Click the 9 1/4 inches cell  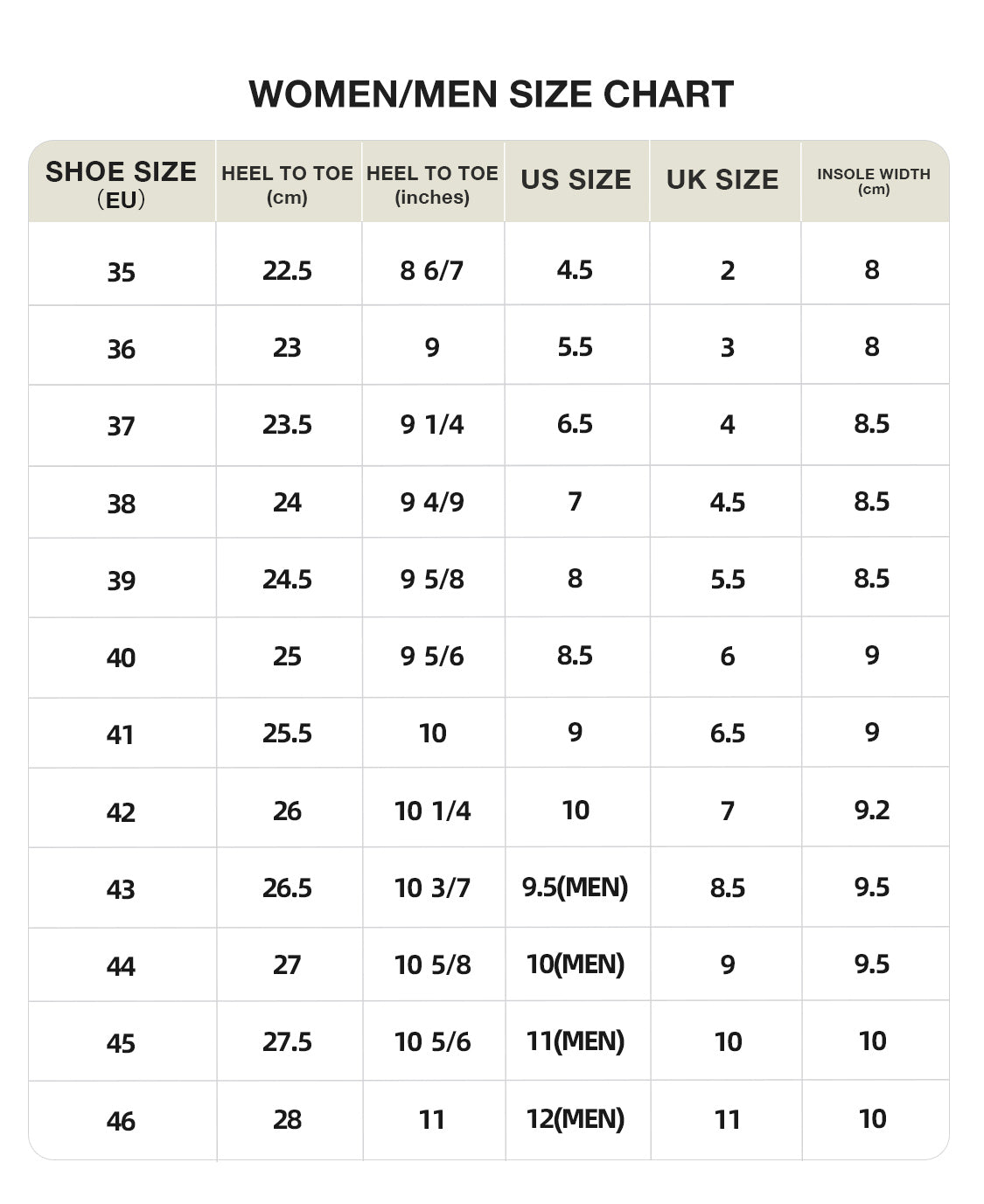[x=433, y=425]
